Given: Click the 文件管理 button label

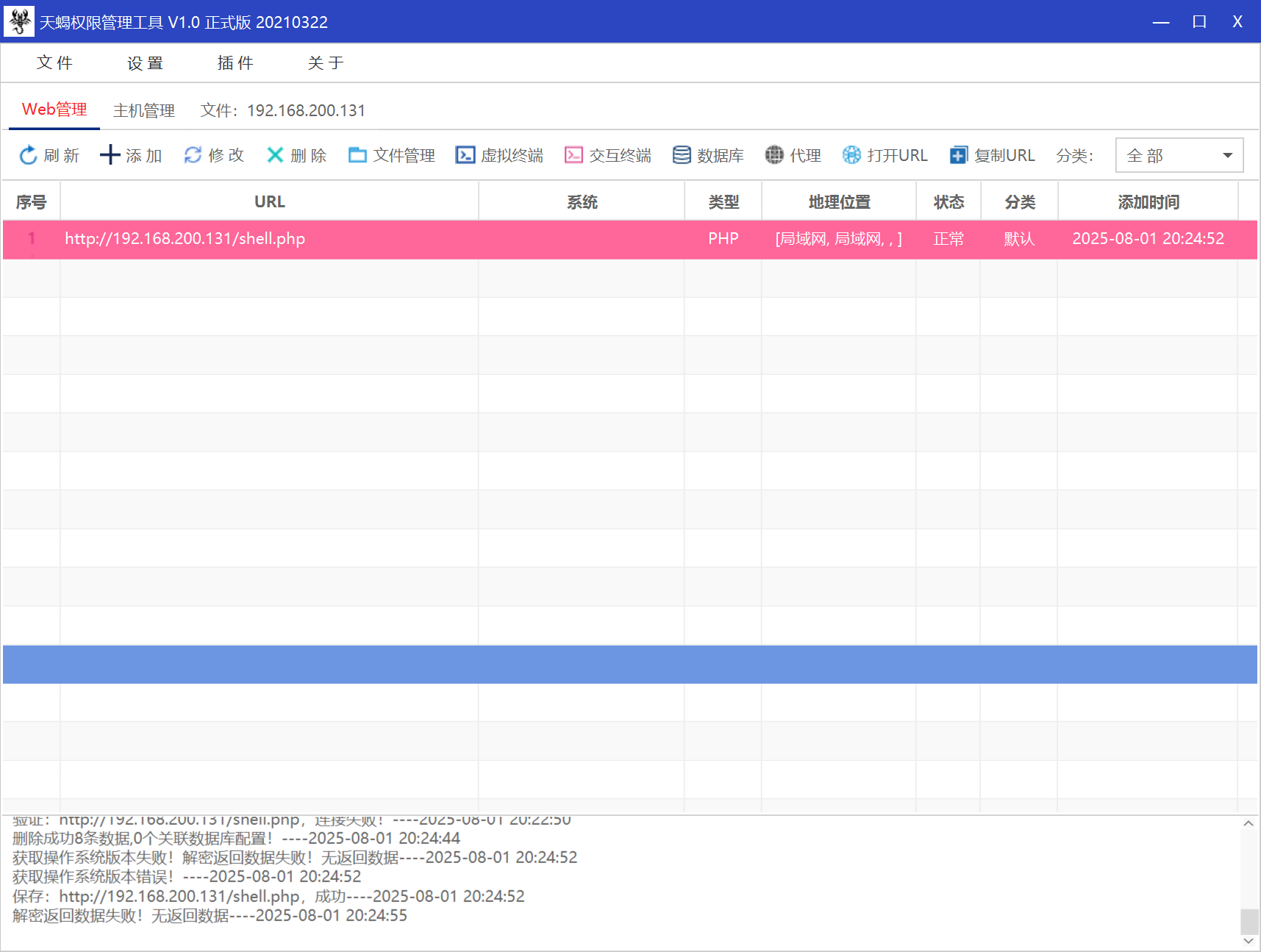Looking at the screenshot, I should [404, 155].
